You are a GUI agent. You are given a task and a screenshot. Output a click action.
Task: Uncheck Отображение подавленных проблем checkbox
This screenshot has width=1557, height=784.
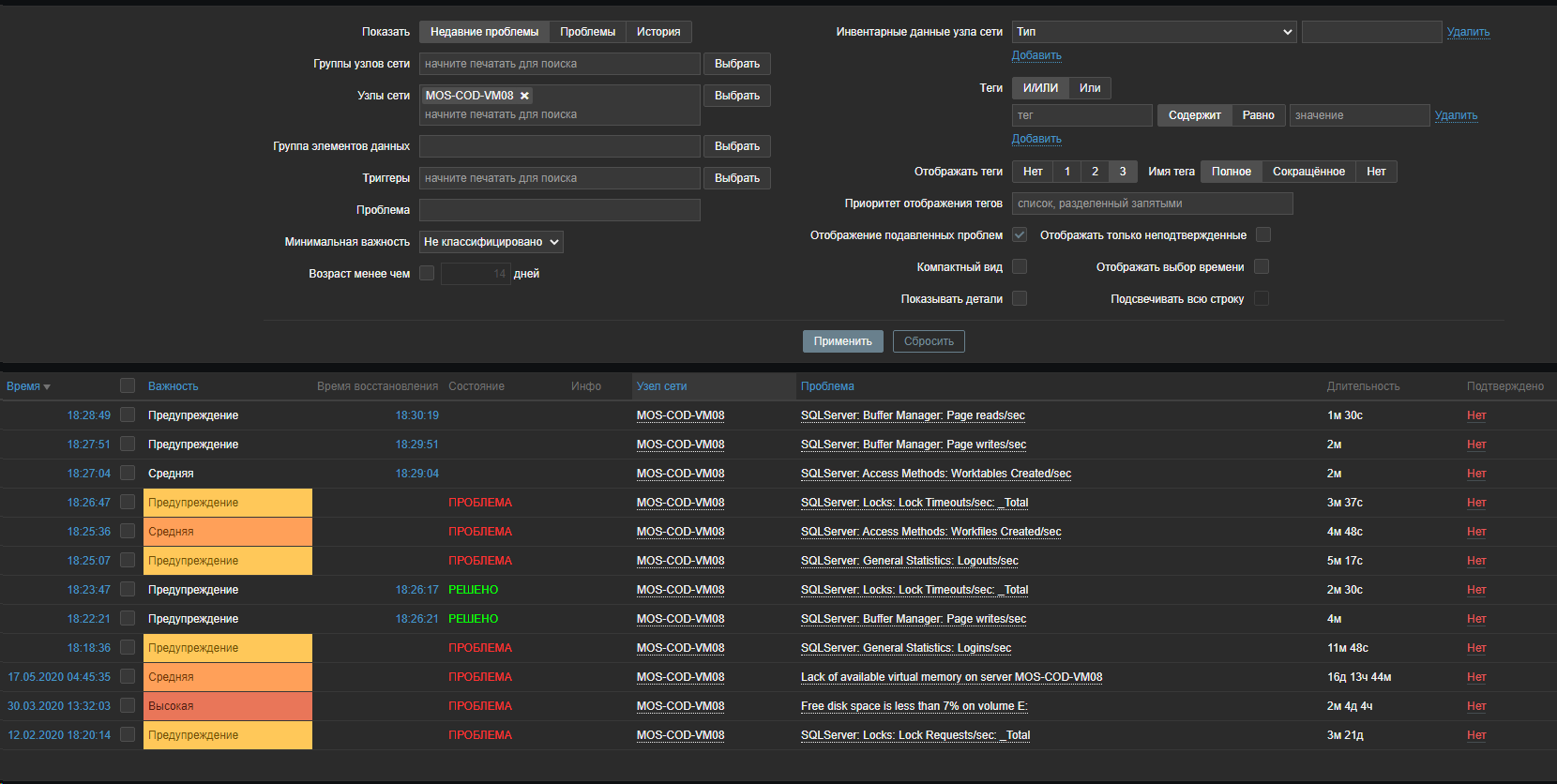tap(1020, 235)
